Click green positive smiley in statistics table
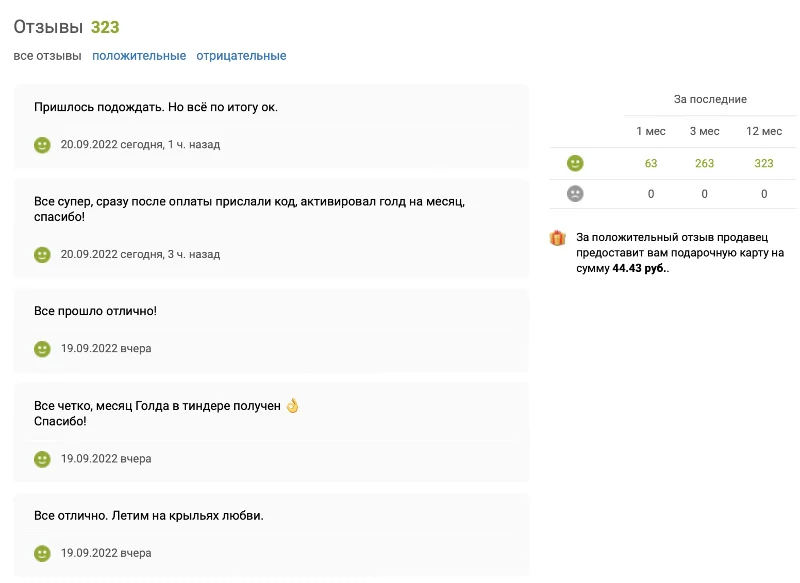Viewport: 800px width, 583px height. [575, 163]
